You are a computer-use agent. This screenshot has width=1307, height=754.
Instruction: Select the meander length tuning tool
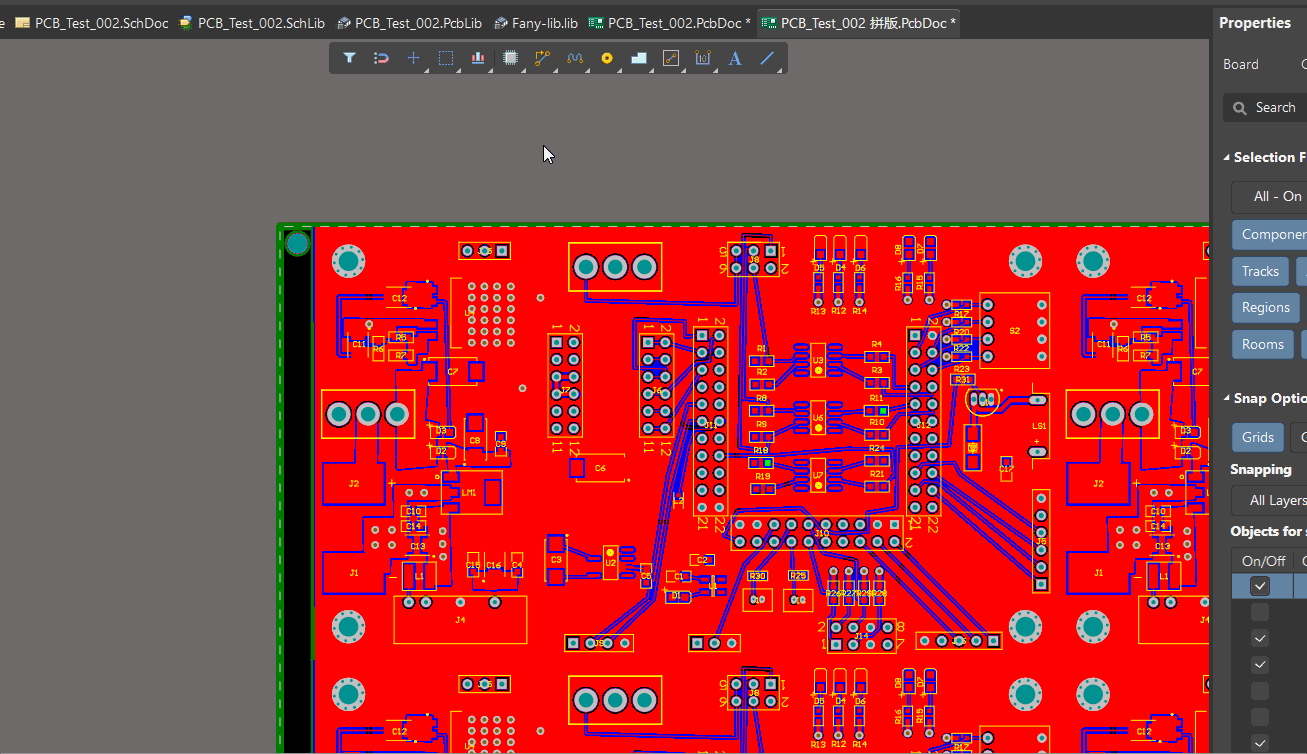574,58
